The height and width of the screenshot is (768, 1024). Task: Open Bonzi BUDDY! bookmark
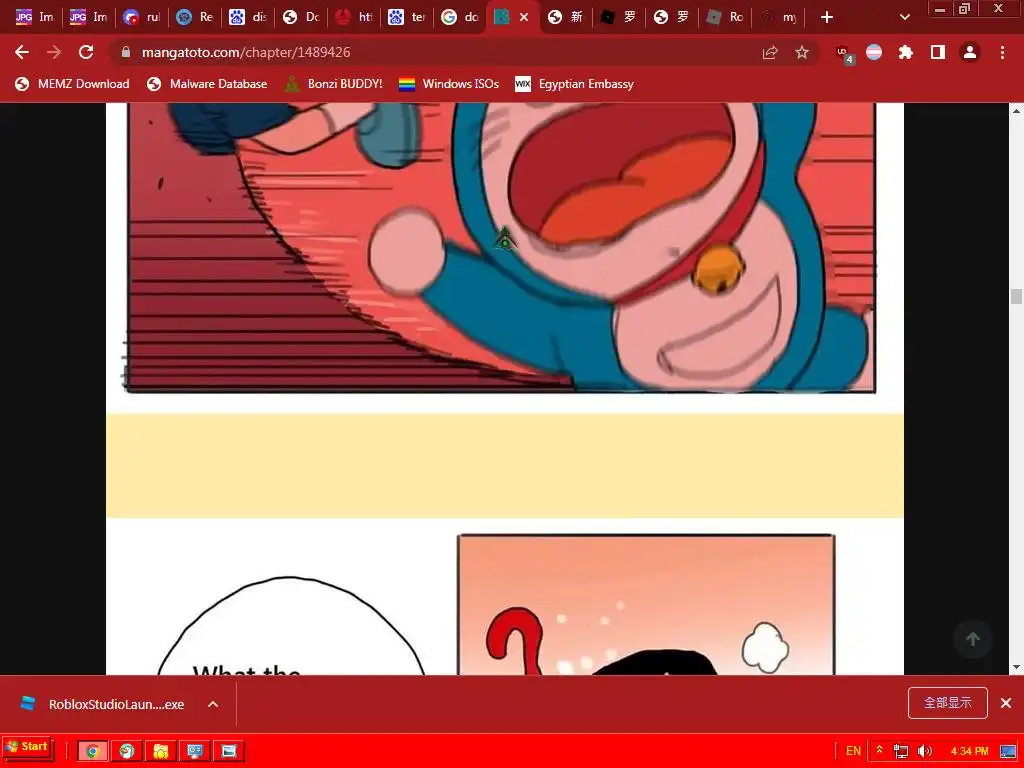click(334, 84)
